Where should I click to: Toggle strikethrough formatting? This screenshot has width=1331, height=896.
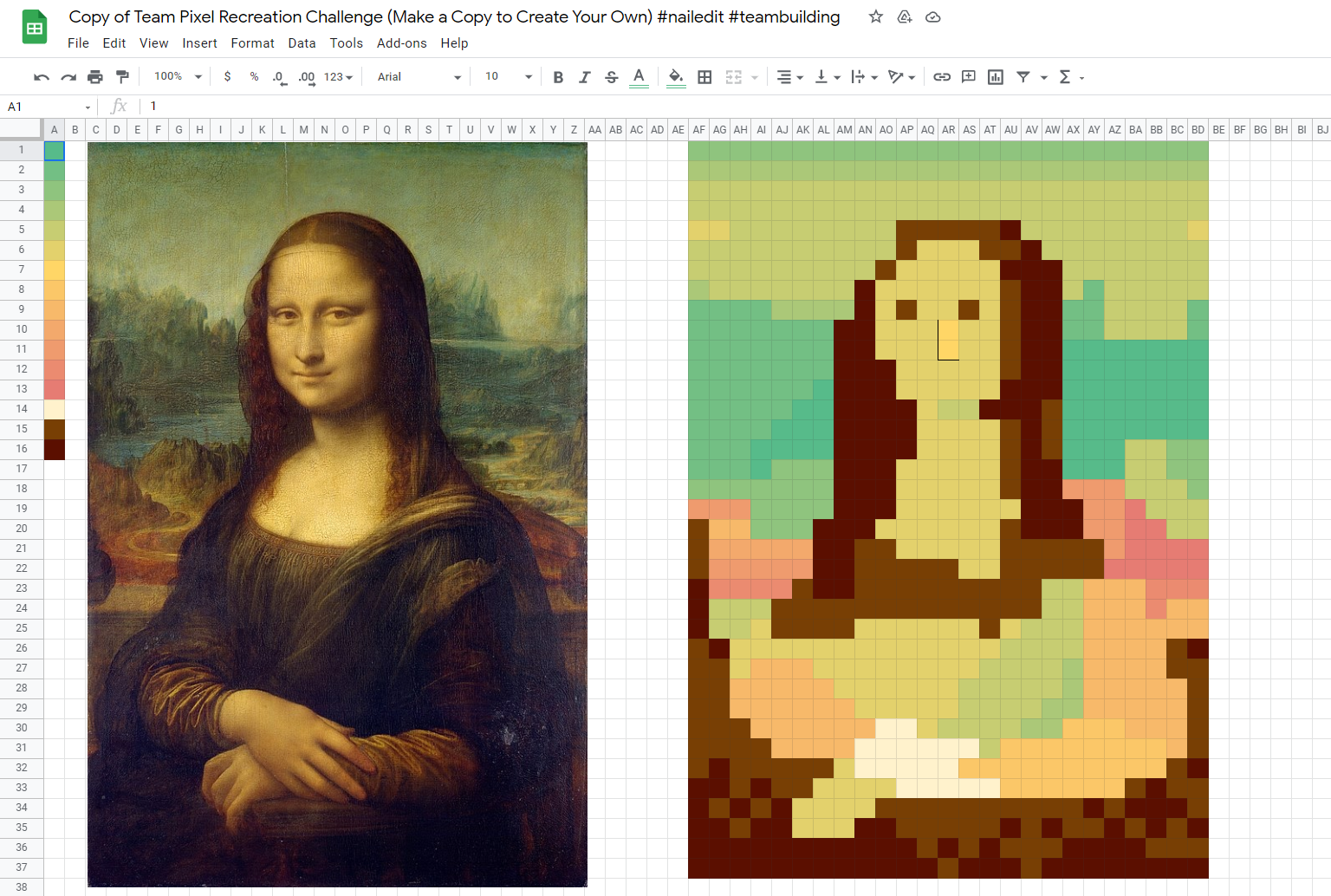pyautogui.click(x=612, y=77)
